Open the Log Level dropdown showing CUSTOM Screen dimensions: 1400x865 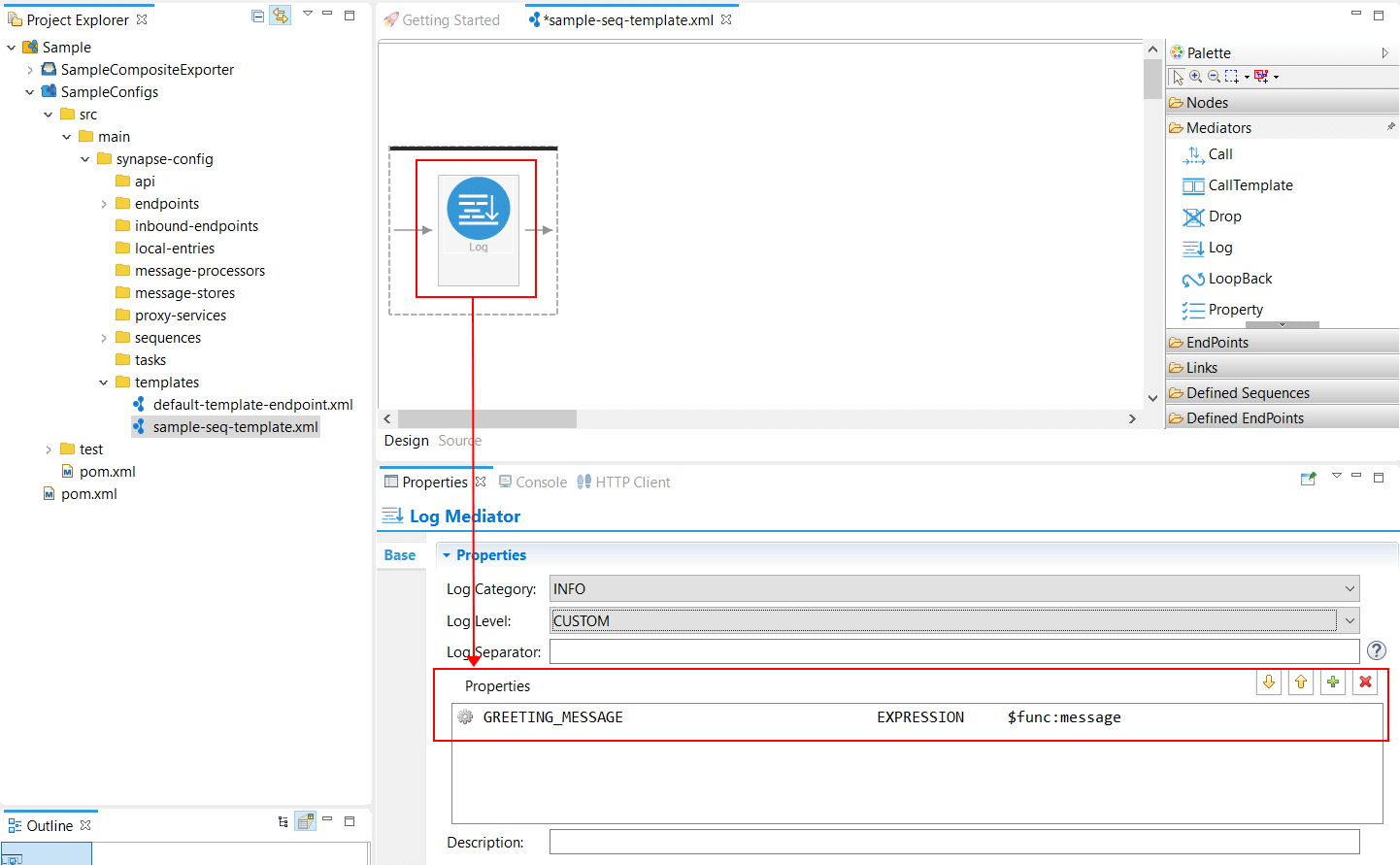pyautogui.click(x=1350, y=619)
